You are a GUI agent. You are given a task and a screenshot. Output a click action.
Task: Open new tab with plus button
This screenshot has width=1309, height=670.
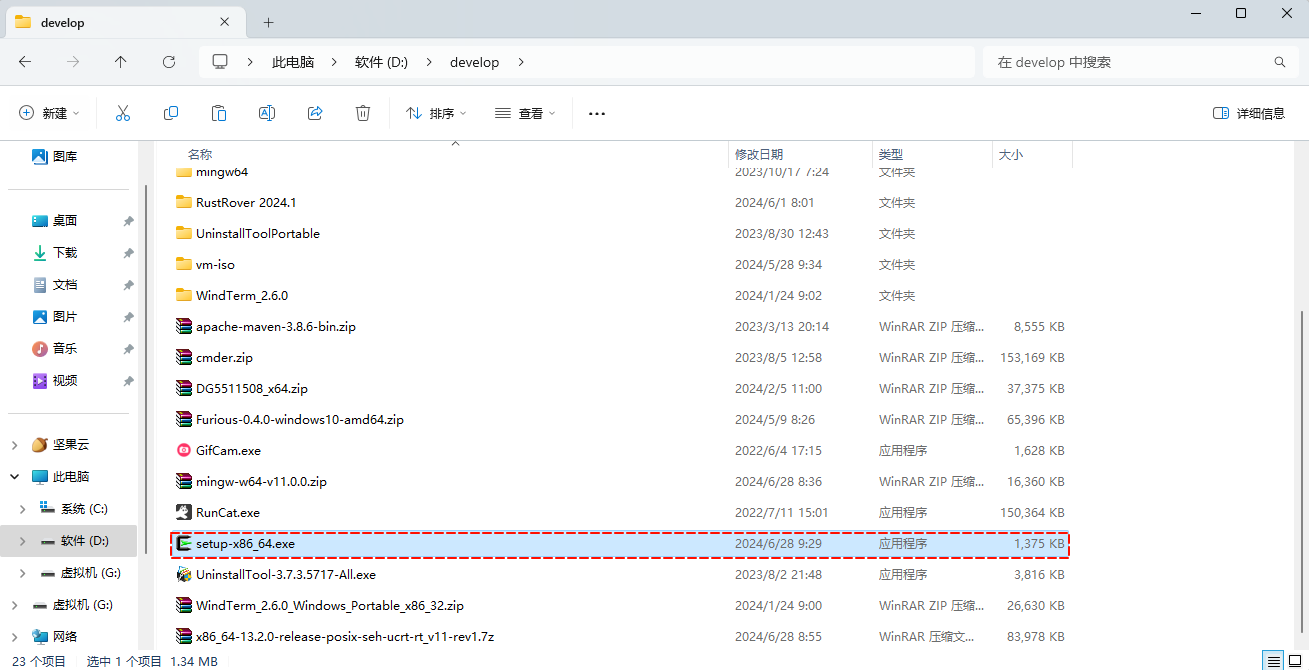coord(268,22)
